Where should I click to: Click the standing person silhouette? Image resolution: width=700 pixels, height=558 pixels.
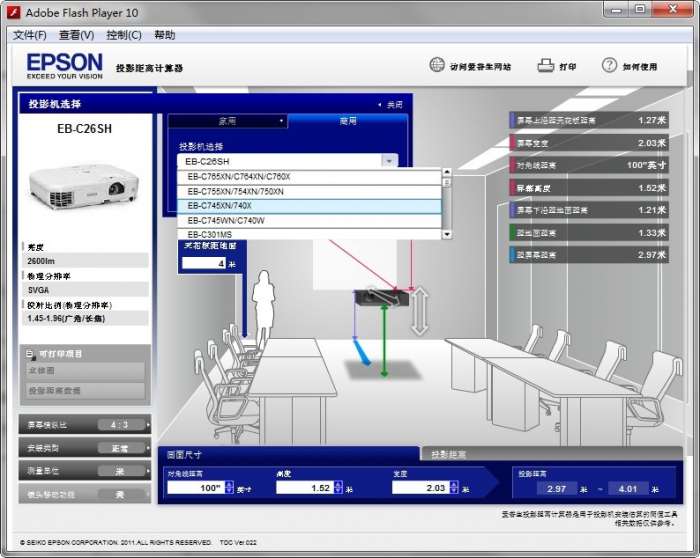(263, 307)
